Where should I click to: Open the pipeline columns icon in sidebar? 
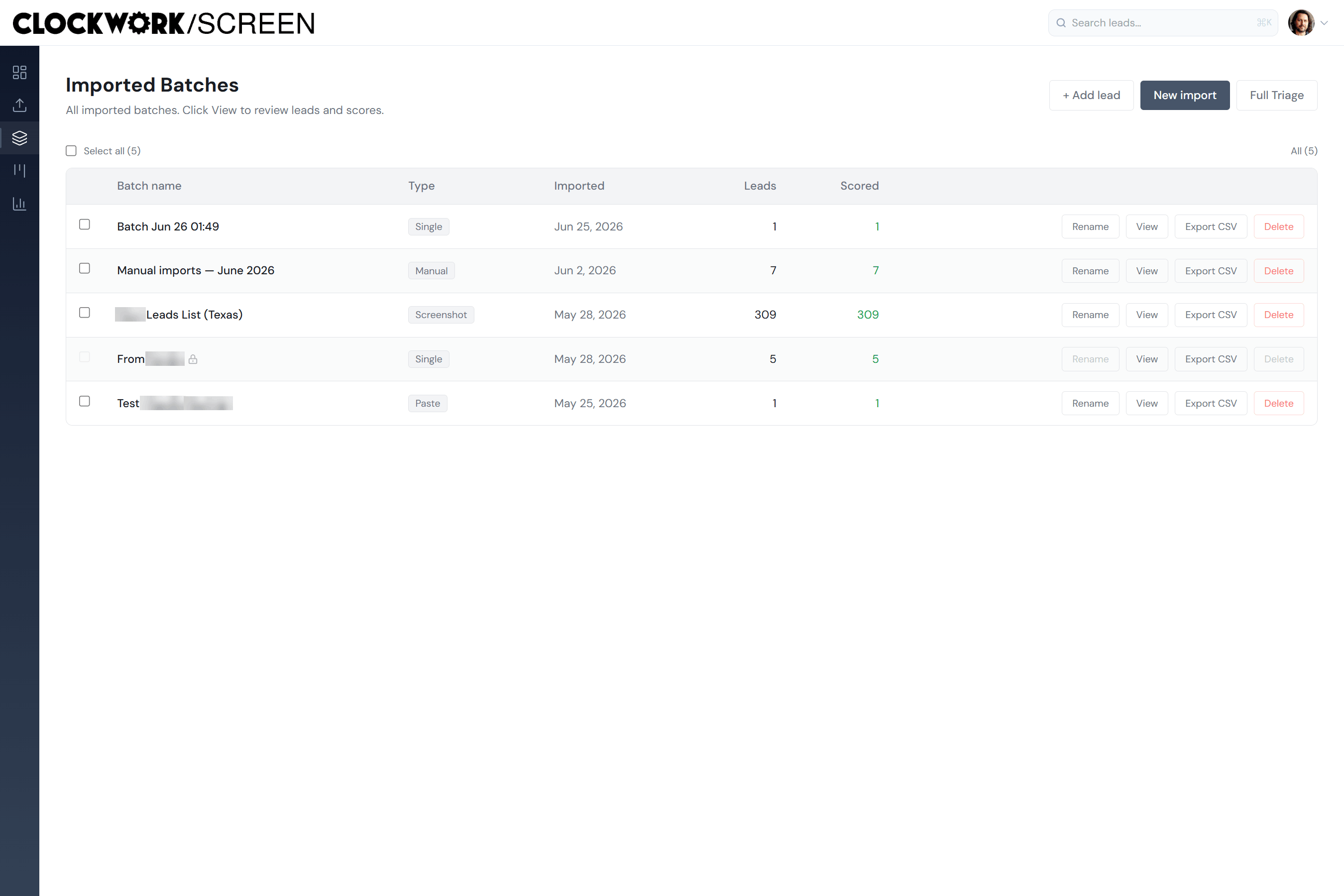(19, 170)
